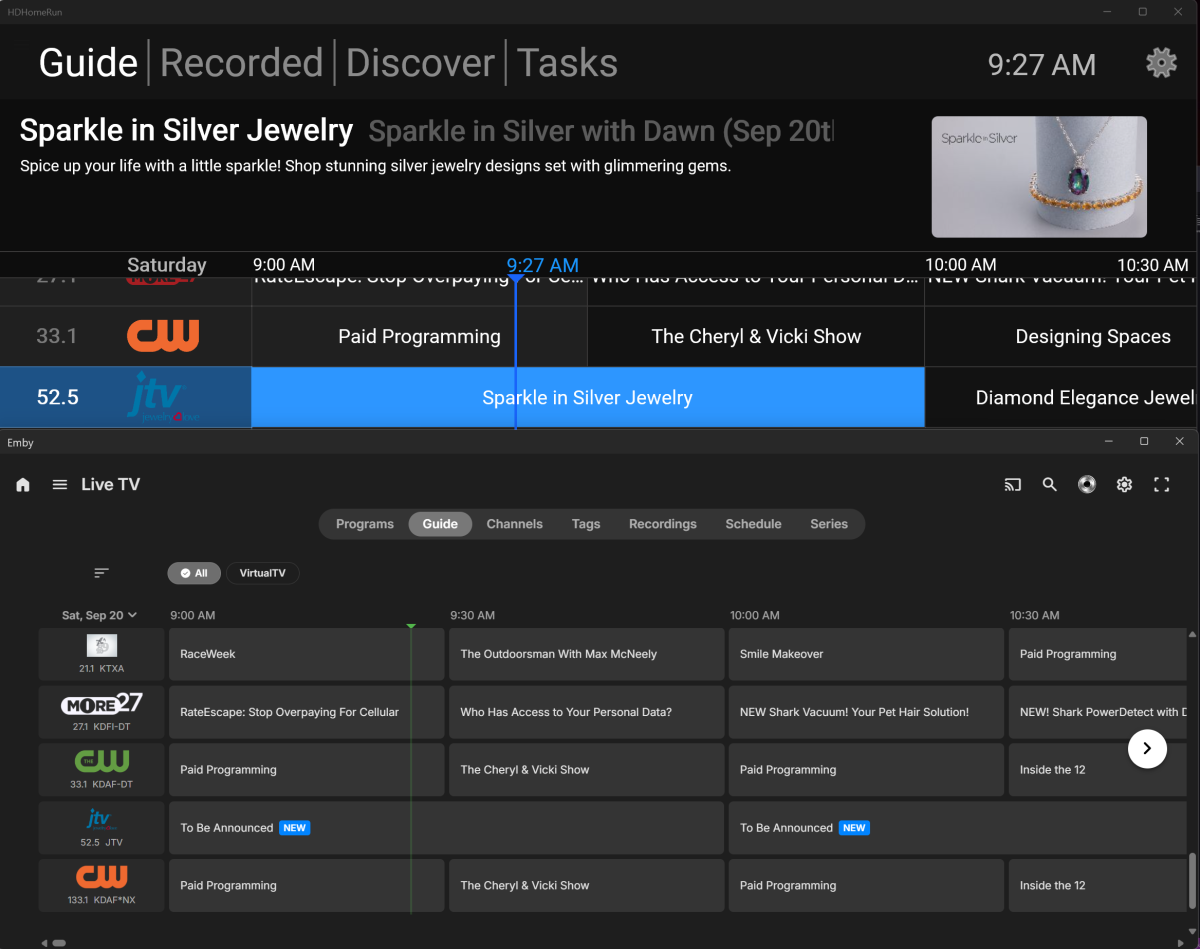Click HDHomeRun clock showing 9:27 AM
The width and height of the screenshot is (1200, 949).
(1042, 65)
